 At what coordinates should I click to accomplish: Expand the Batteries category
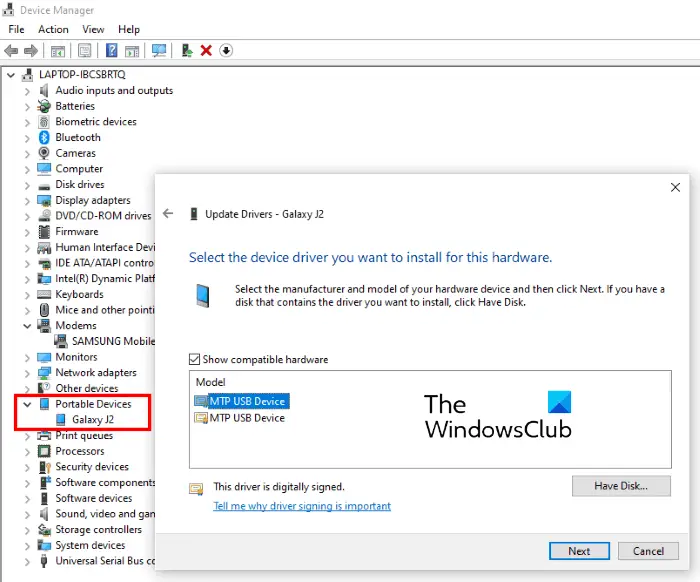coord(27,107)
